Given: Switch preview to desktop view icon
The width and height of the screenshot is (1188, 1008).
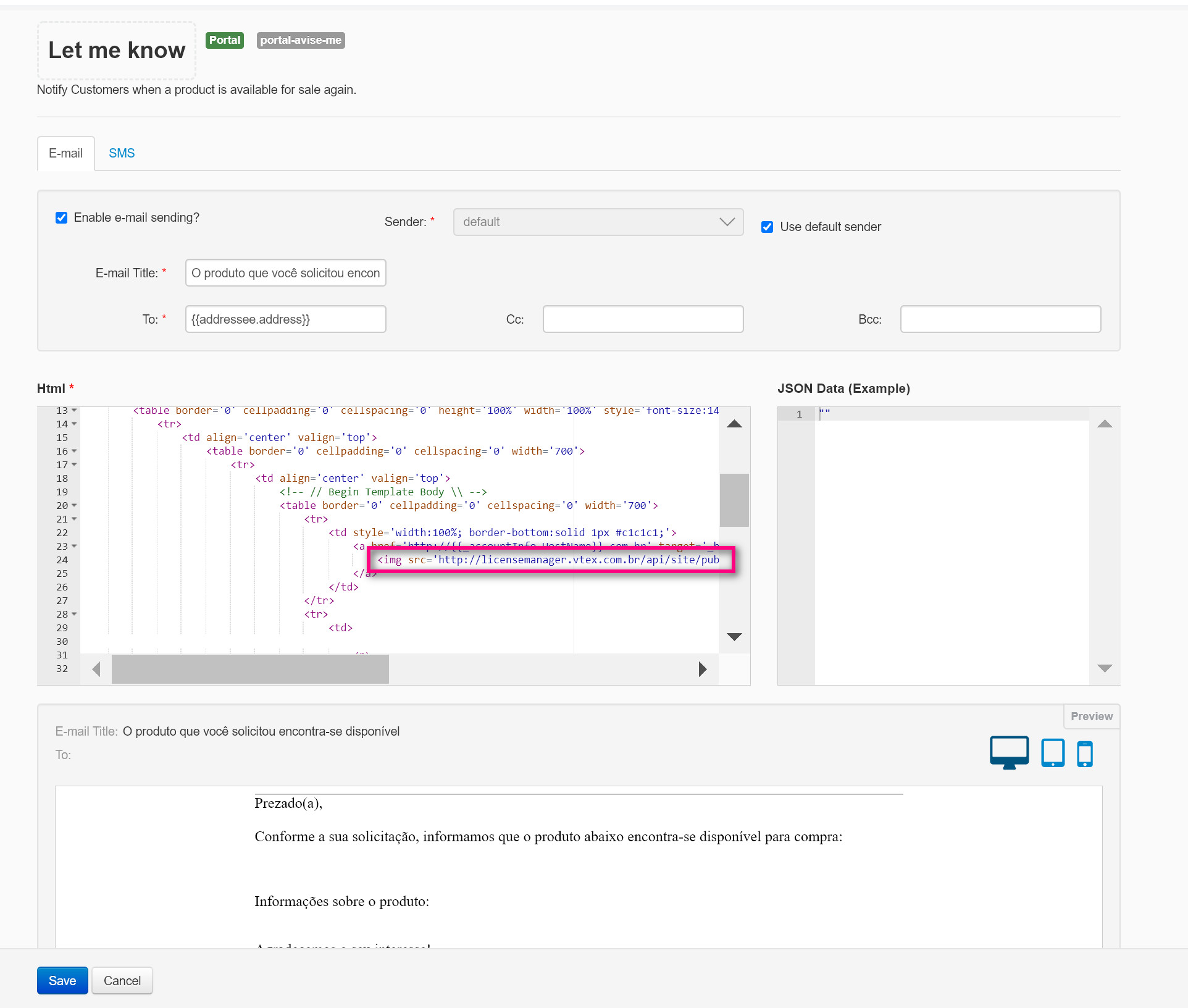Looking at the screenshot, I should (x=1009, y=752).
